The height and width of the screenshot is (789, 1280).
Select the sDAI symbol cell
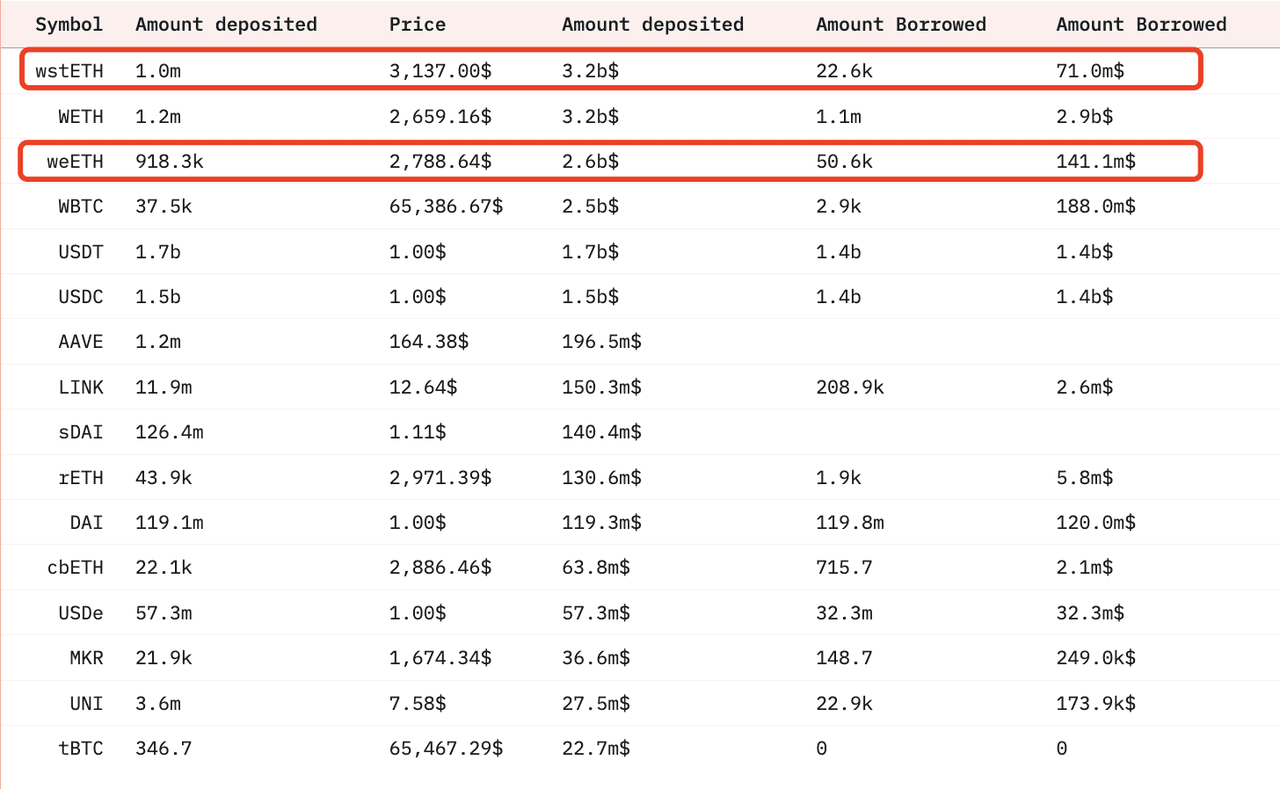(x=81, y=432)
